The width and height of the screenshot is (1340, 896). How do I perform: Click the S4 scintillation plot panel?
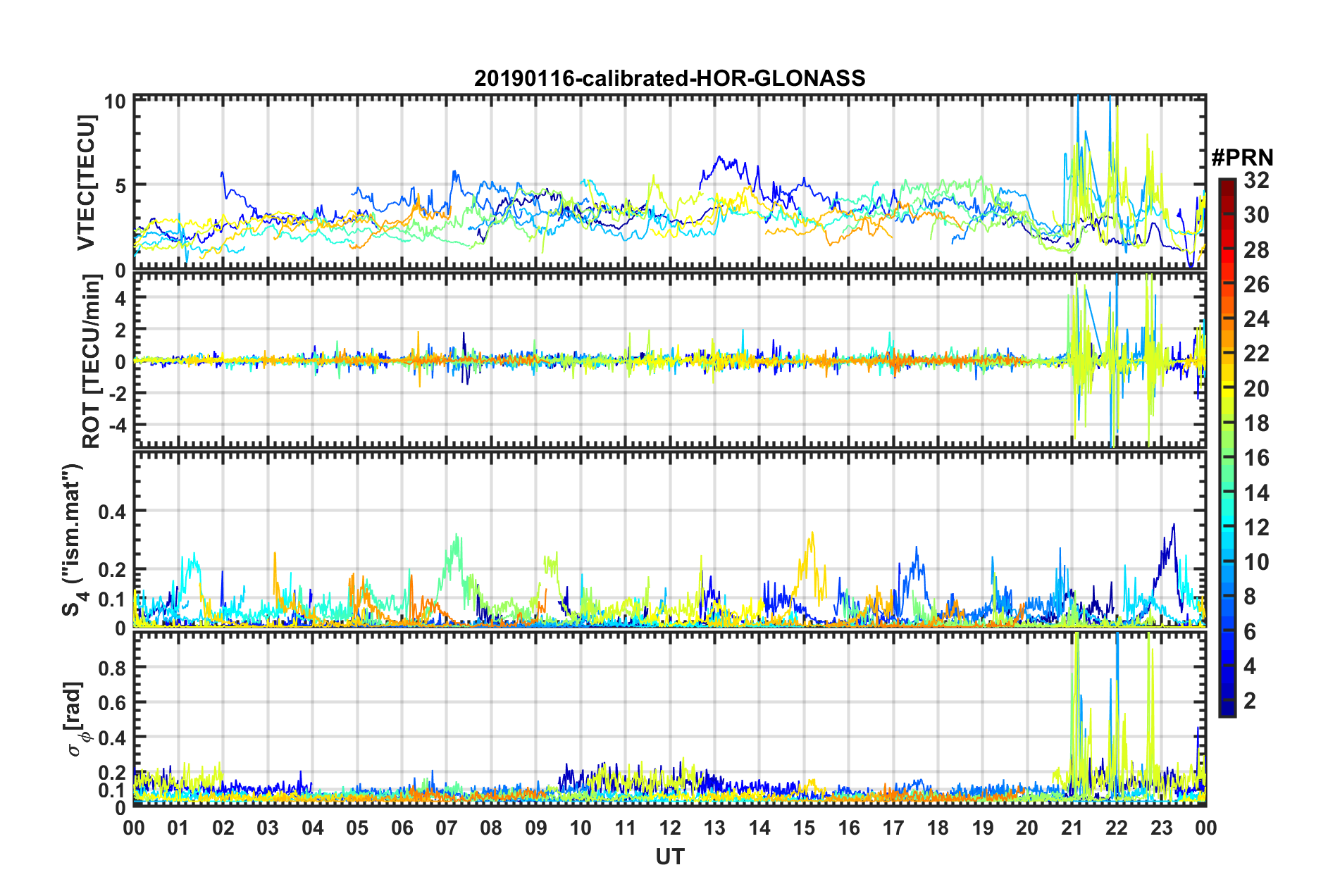(x=670, y=539)
